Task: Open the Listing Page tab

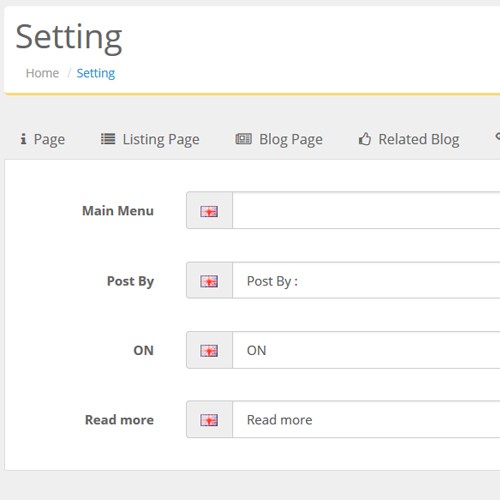Action: pos(150,139)
